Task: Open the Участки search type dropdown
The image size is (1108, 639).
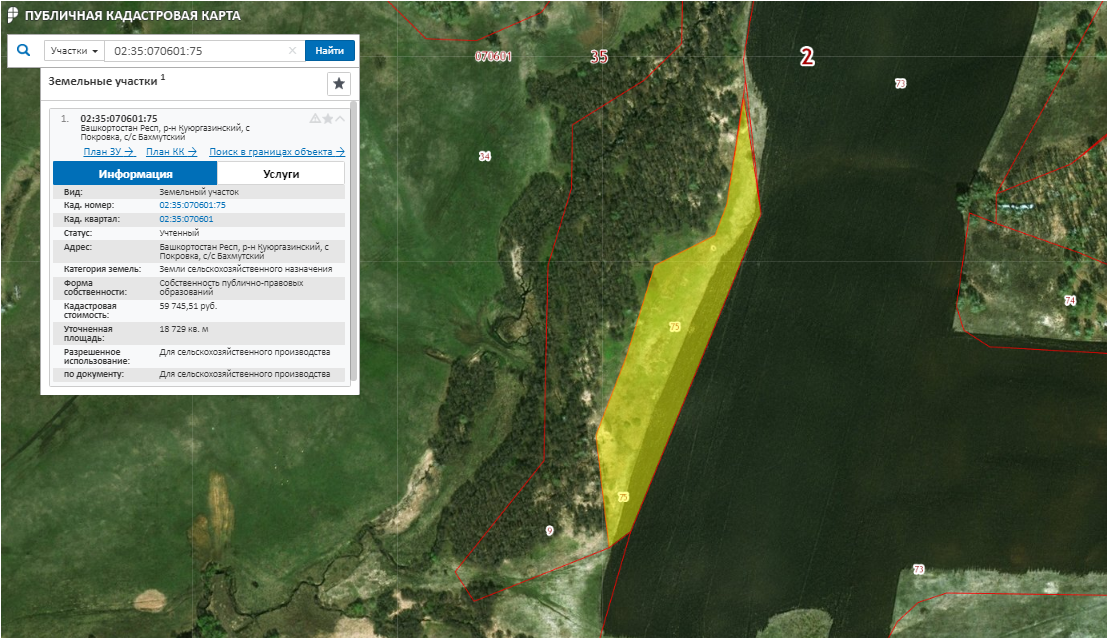Action: coord(74,51)
